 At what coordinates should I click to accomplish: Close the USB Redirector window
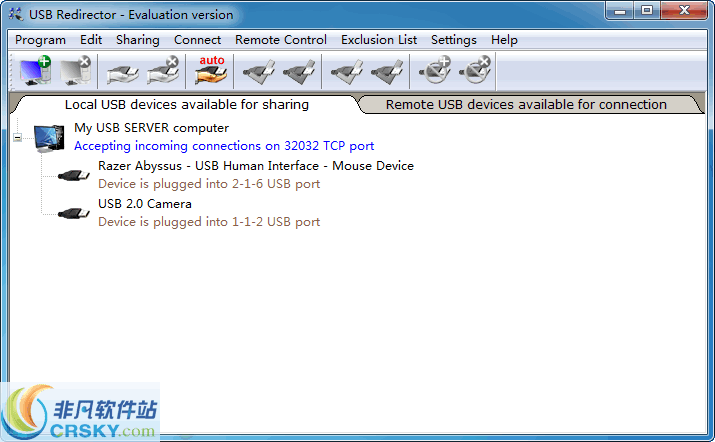[684, 11]
